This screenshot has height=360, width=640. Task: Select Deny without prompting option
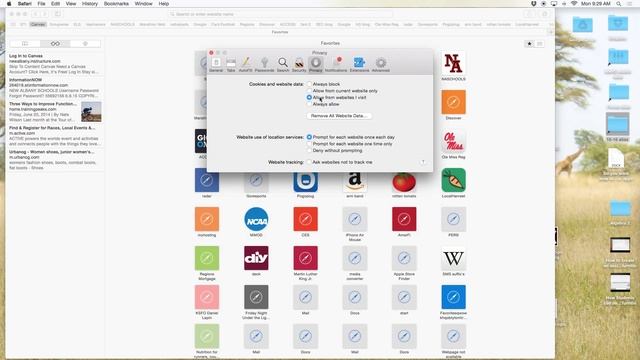pyautogui.click(x=334, y=151)
